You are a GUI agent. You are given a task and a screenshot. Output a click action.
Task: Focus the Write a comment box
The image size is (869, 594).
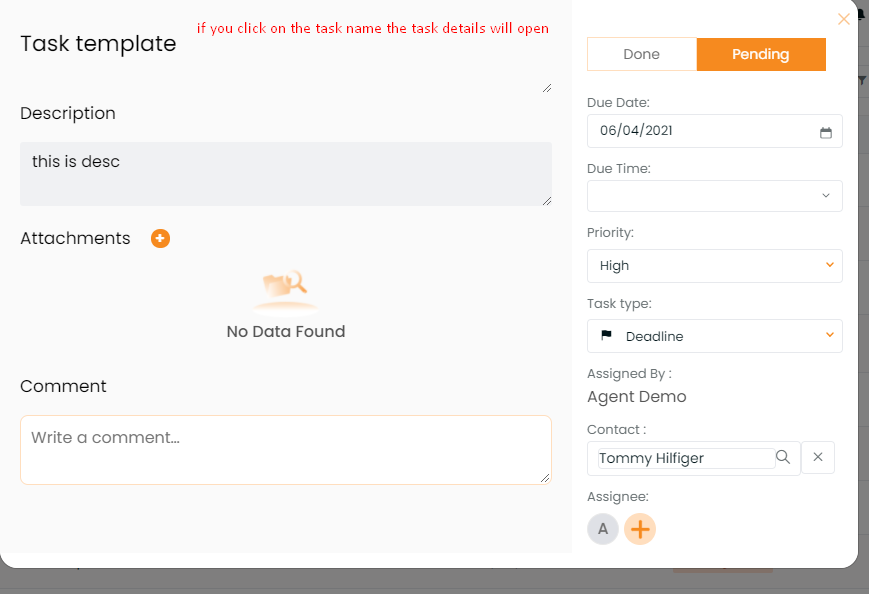click(x=285, y=450)
